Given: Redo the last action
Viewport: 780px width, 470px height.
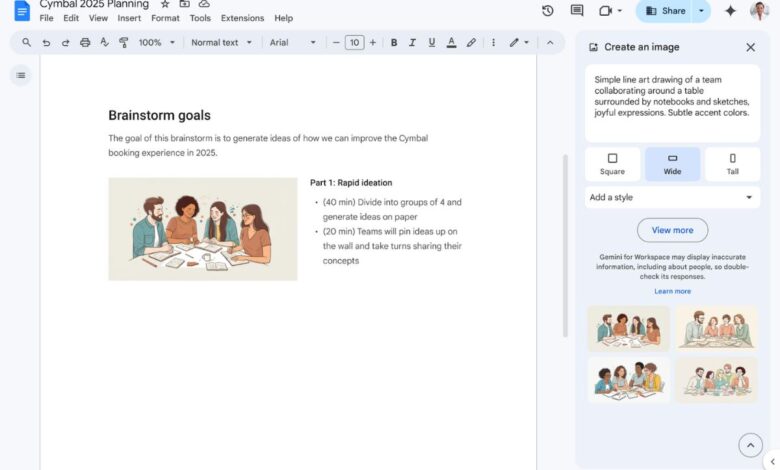Looking at the screenshot, I should coord(65,43).
